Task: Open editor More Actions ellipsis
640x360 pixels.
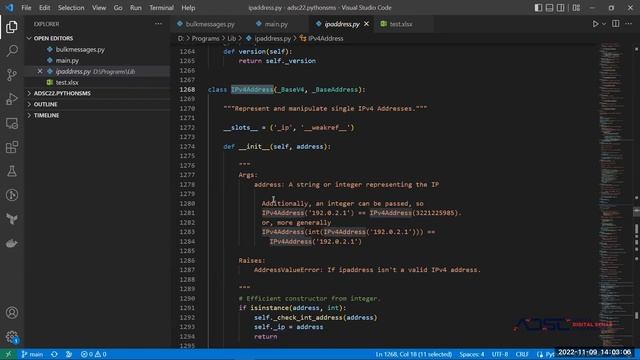Action: pyautogui.click(x=629, y=24)
